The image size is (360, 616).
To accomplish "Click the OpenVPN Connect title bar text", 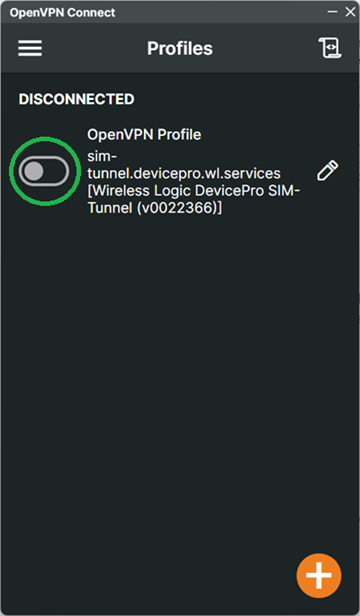I will click(62, 12).
